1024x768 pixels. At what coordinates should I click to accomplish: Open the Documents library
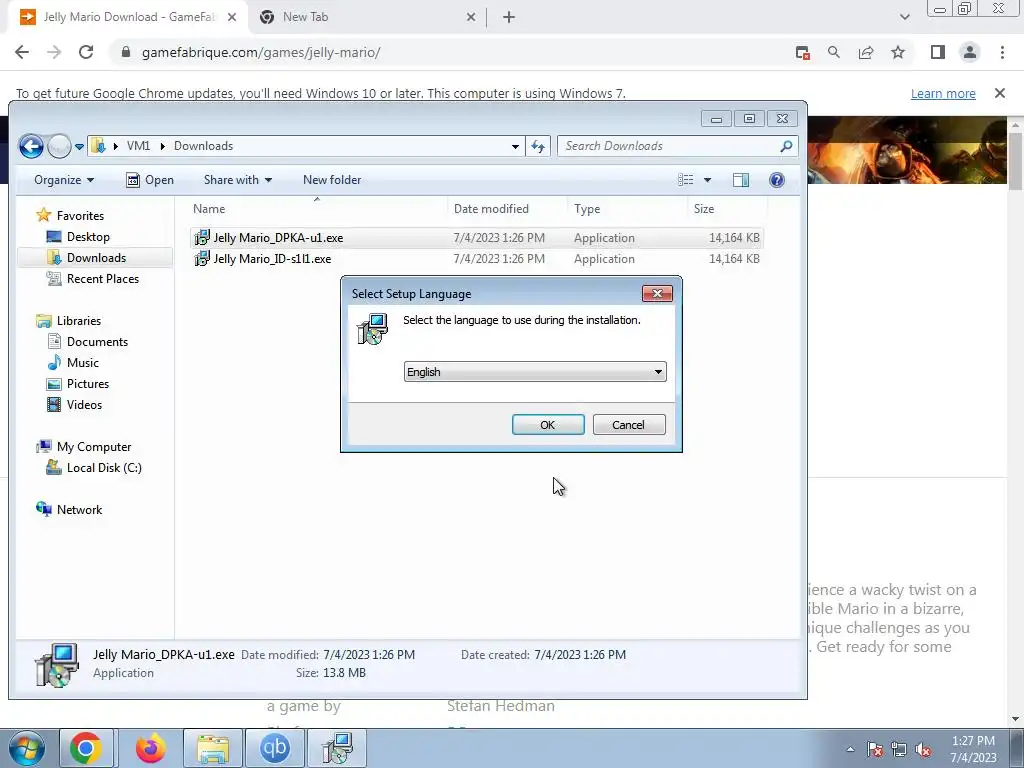[x=88, y=342]
